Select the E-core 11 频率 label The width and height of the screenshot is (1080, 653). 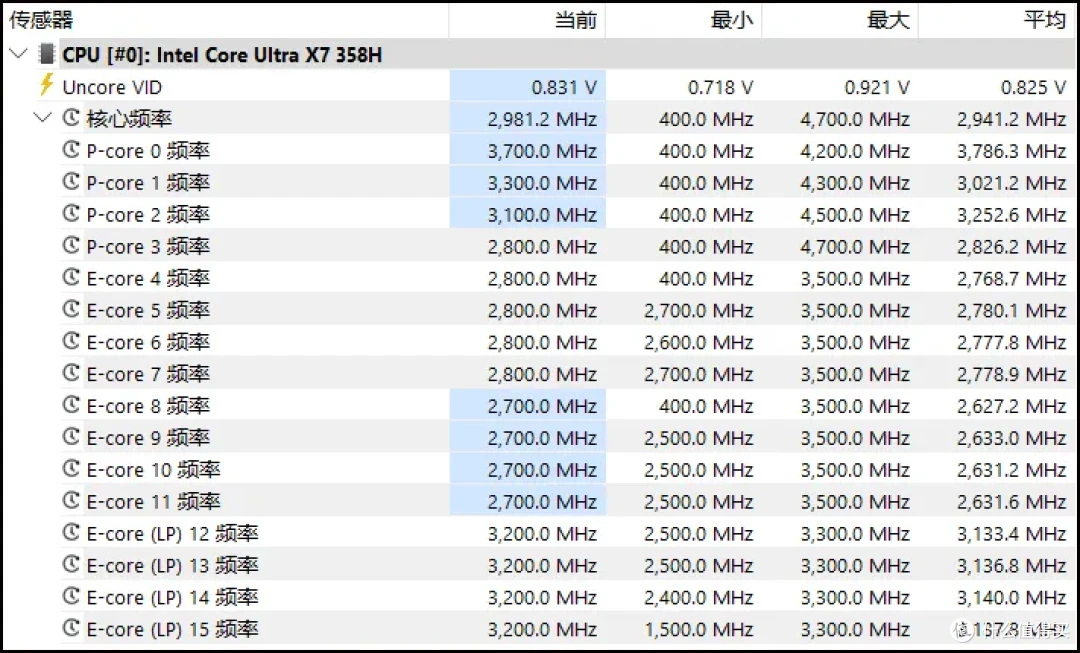[x=154, y=501]
